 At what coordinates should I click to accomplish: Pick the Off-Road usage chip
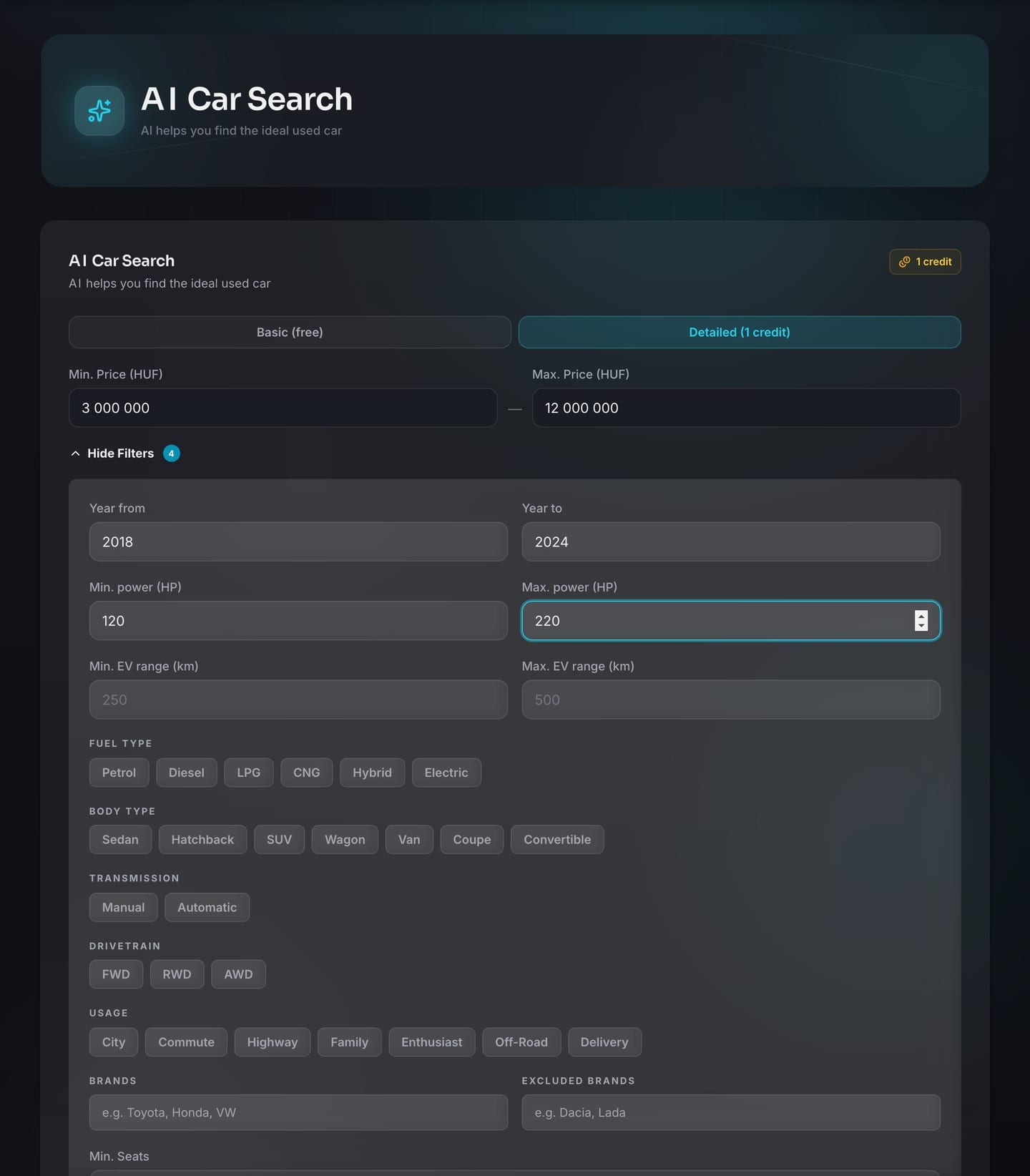click(x=521, y=1042)
